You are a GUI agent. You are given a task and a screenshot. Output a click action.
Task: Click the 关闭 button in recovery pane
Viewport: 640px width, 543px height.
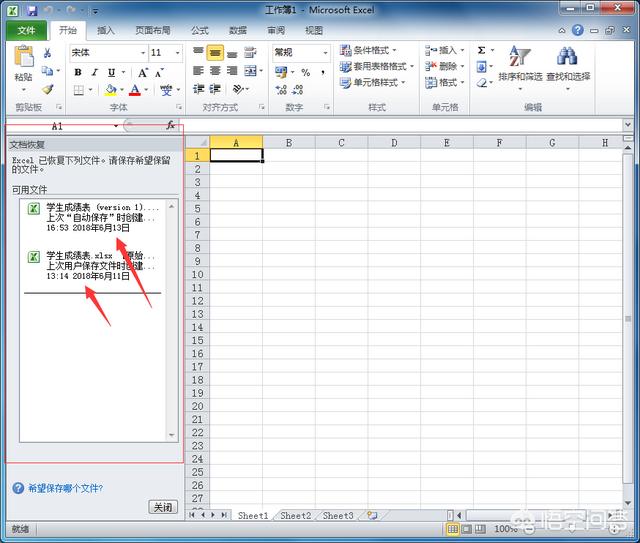(x=163, y=507)
